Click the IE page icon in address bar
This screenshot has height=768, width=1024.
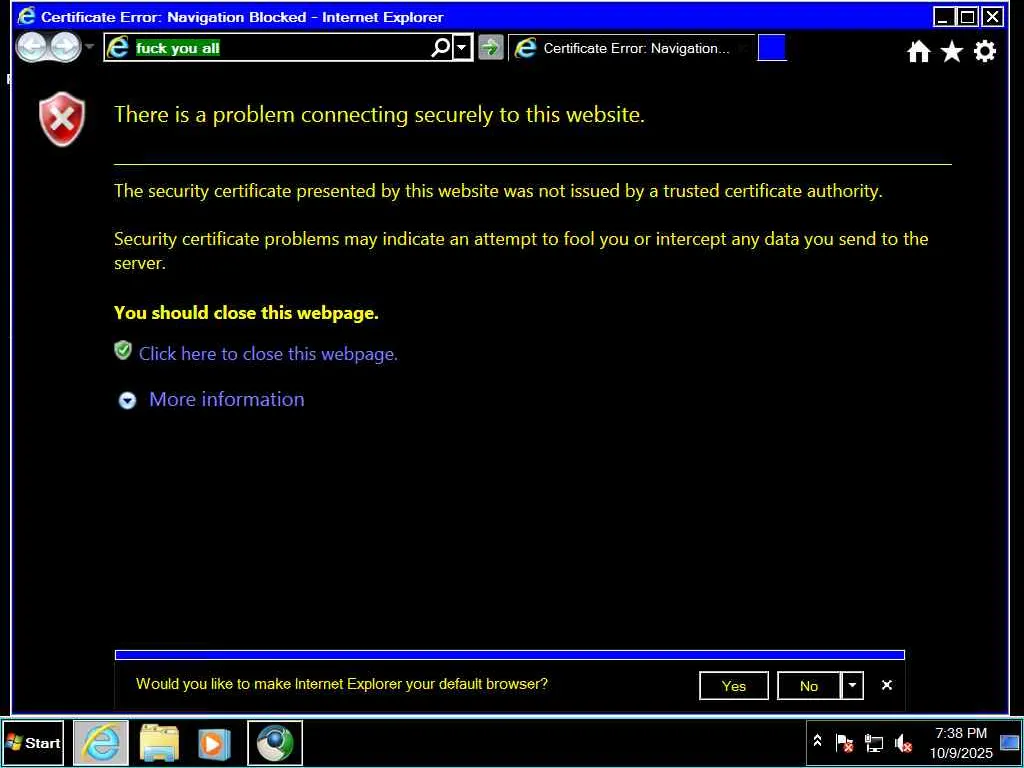118,48
